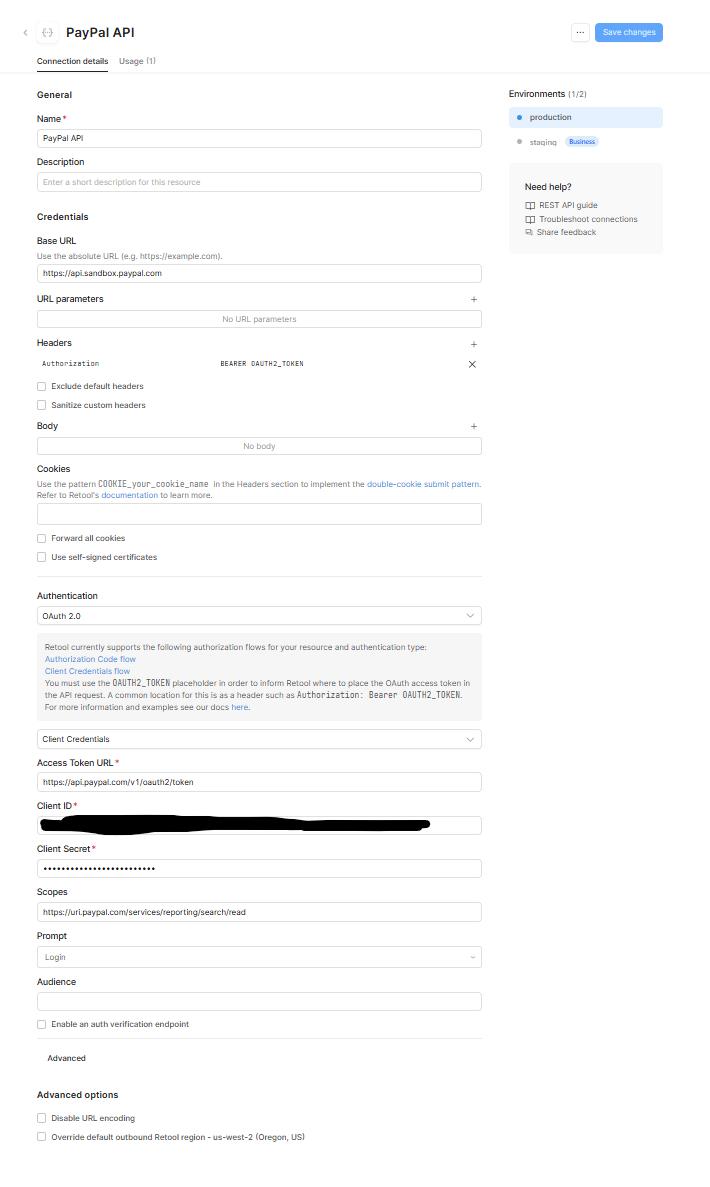Remove the Authorization header with X icon

[x=472, y=364]
